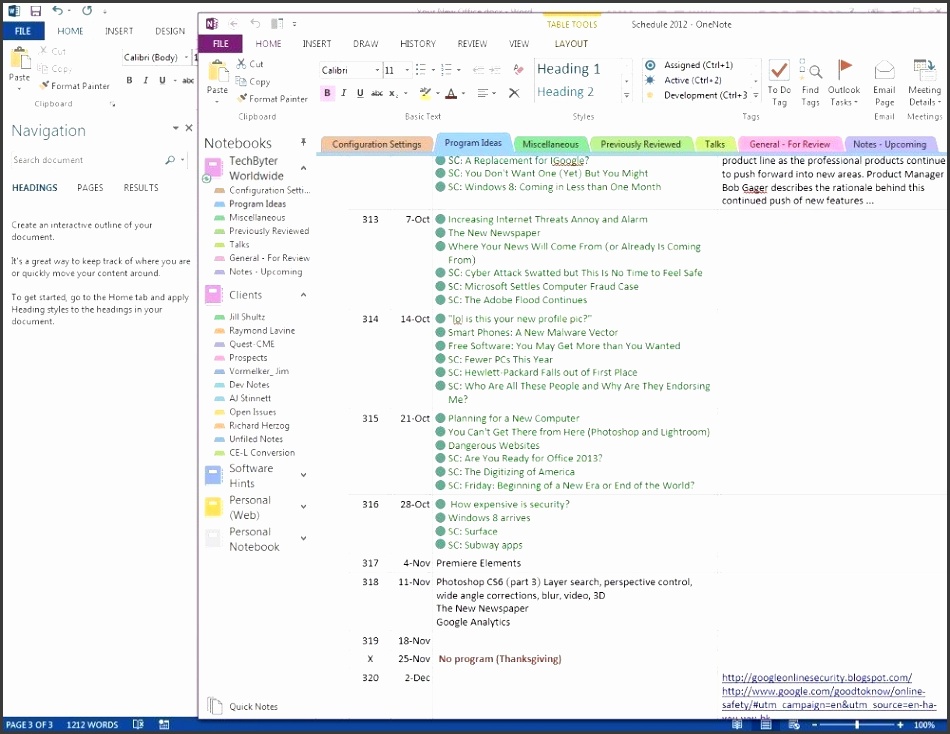
Task: Click the Meeting Details icon
Action: (x=924, y=72)
